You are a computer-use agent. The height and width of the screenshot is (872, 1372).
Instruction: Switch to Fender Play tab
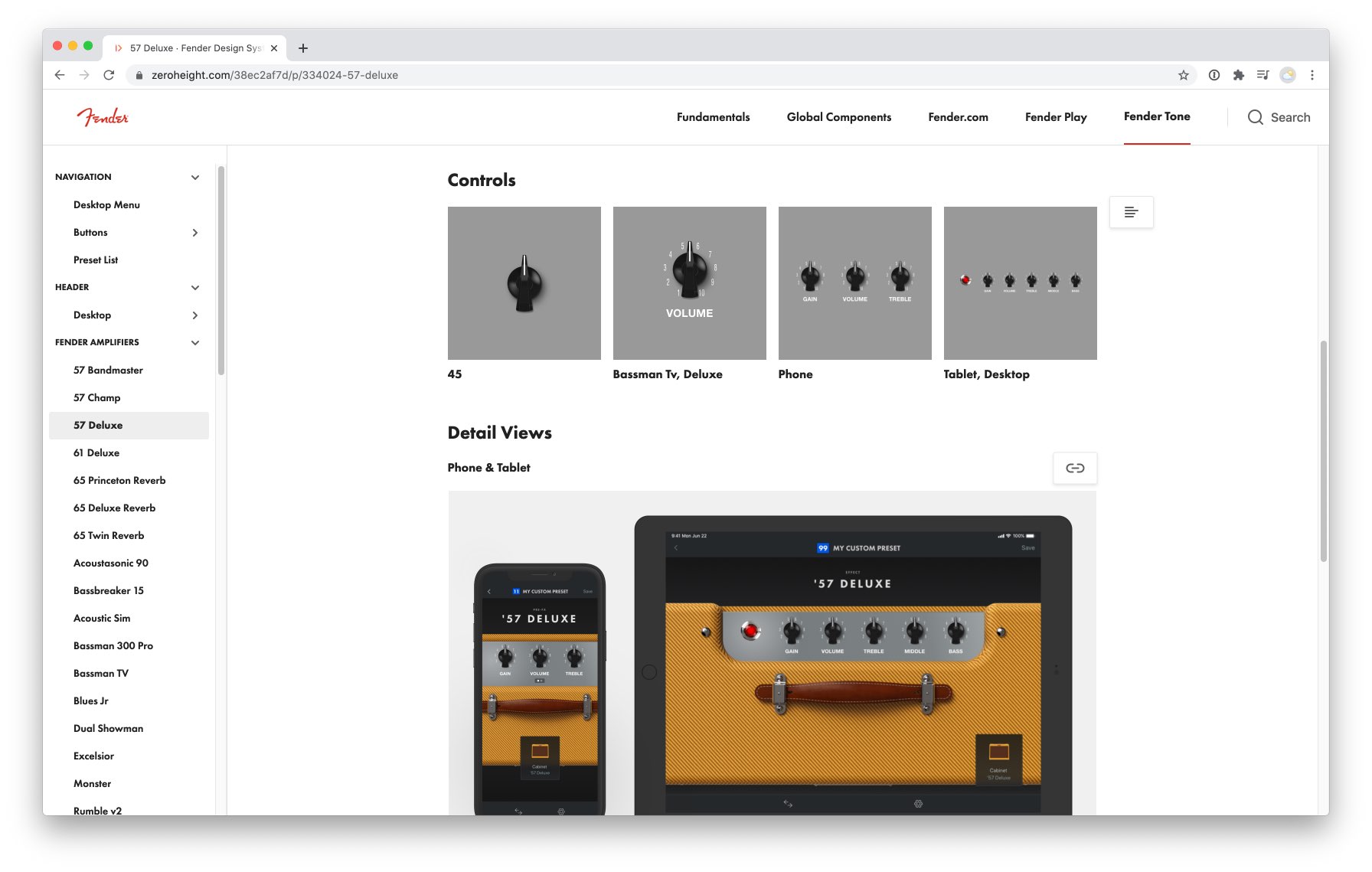pyautogui.click(x=1056, y=117)
